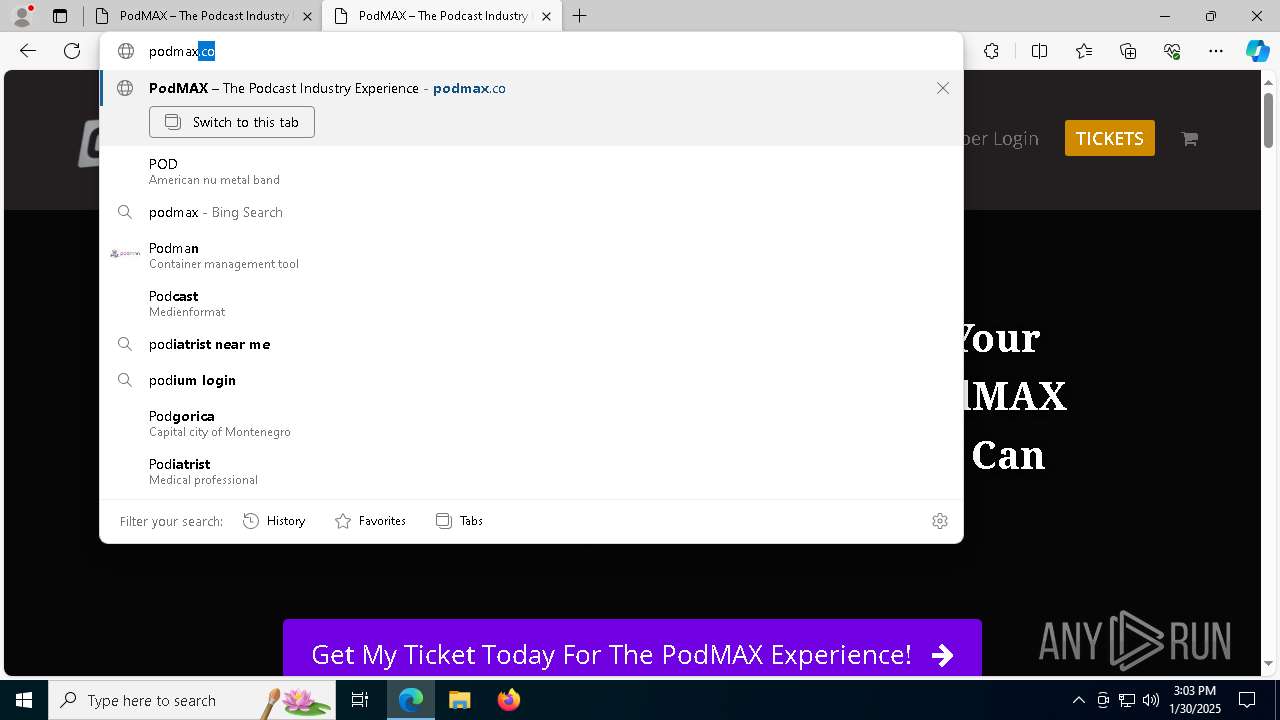
Task: Open Settings and more ellipsis
Action: click(x=1216, y=51)
